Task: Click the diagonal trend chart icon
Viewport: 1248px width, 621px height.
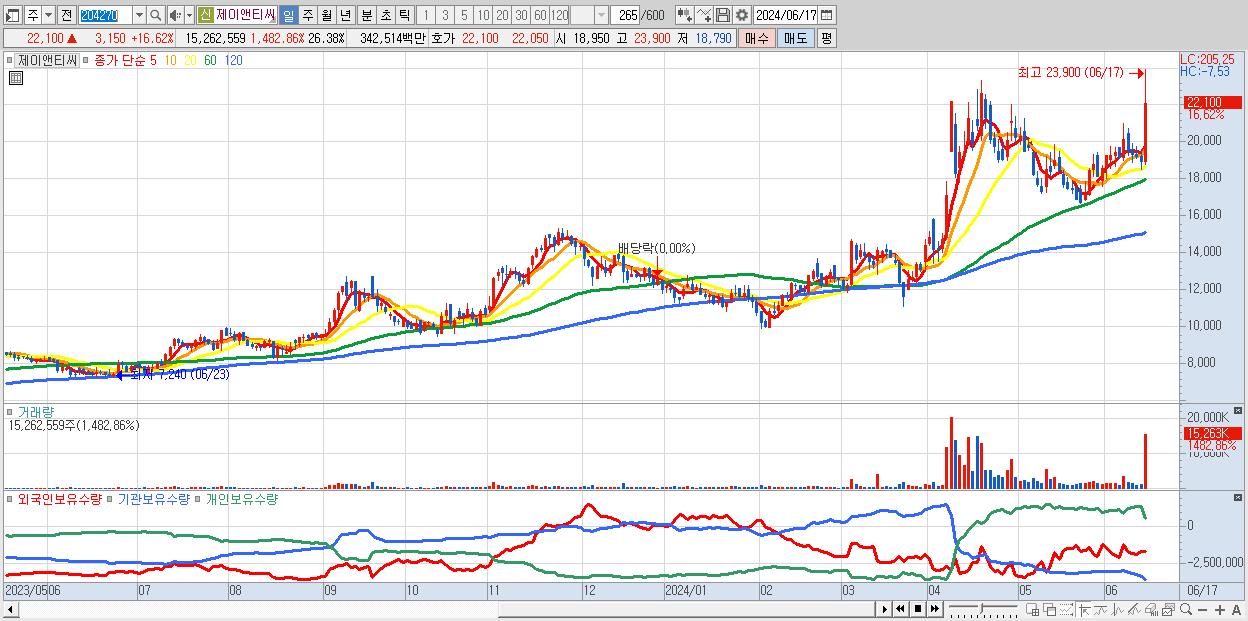Action: [x=1135, y=610]
